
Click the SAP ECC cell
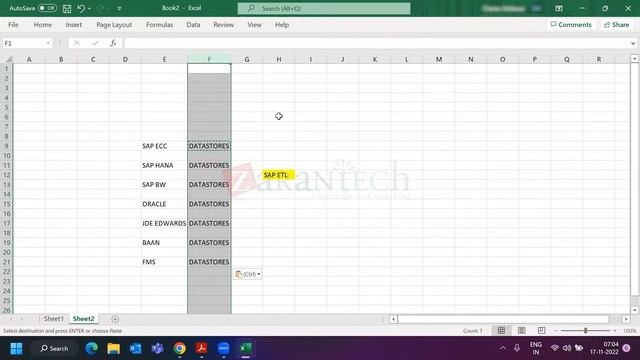pos(164,146)
